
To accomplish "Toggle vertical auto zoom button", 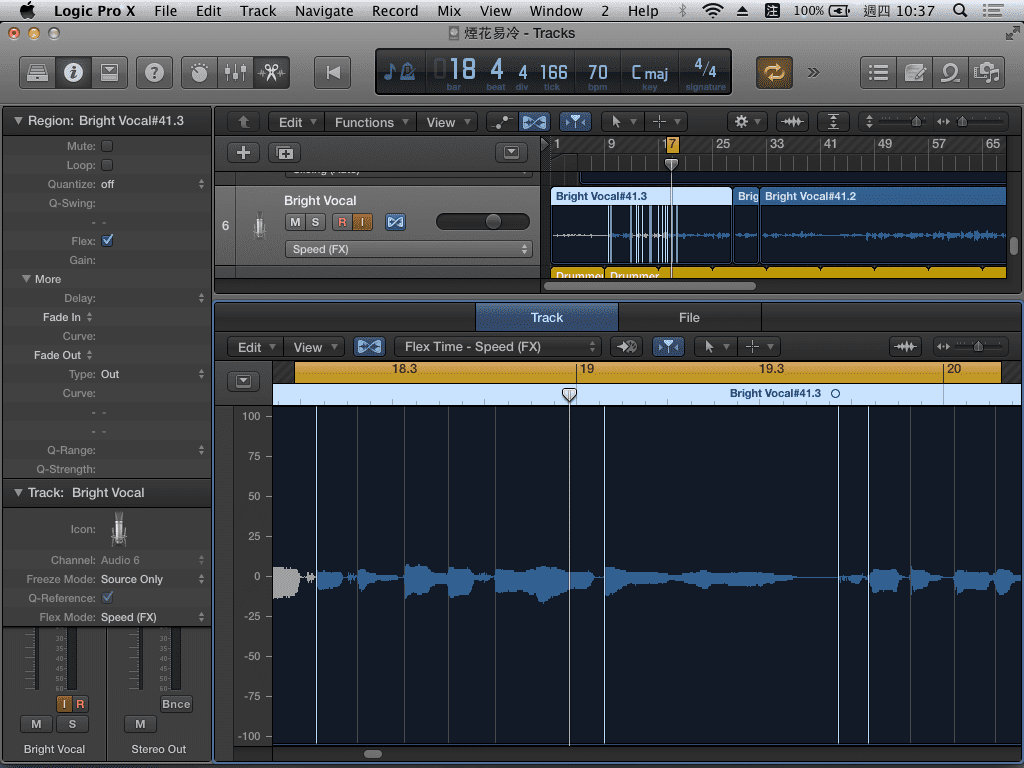I will [x=833, y=122].
